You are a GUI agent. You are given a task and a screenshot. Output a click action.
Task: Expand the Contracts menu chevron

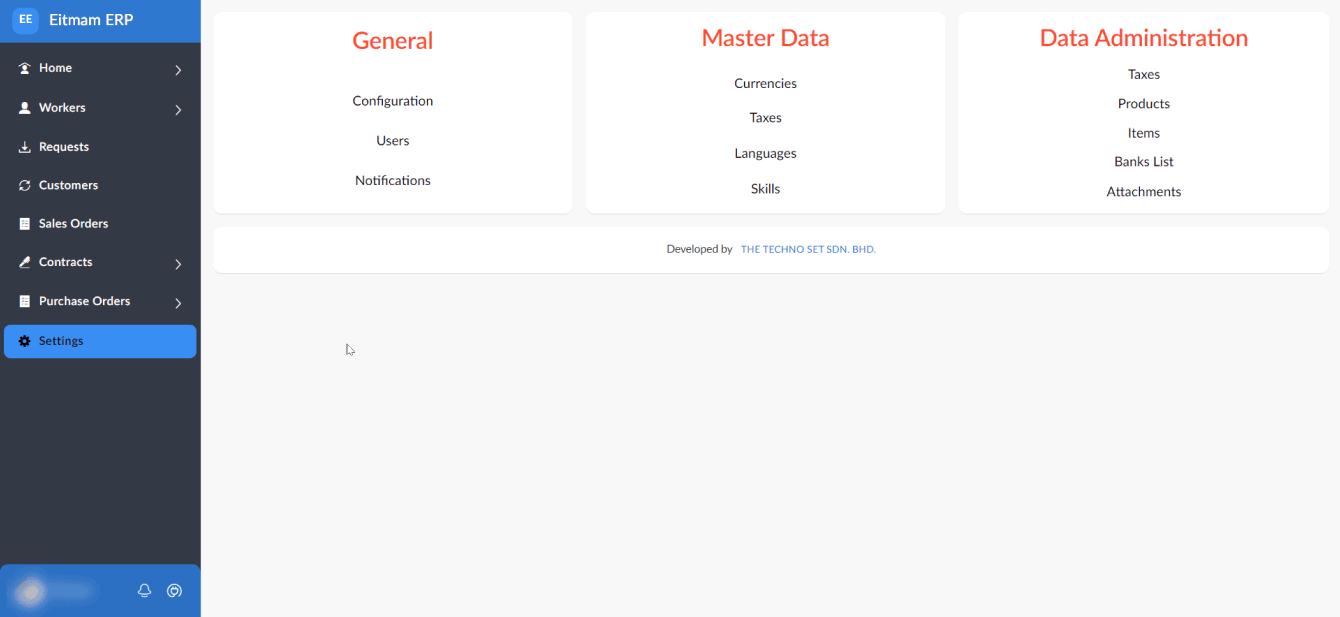(178, 264)
